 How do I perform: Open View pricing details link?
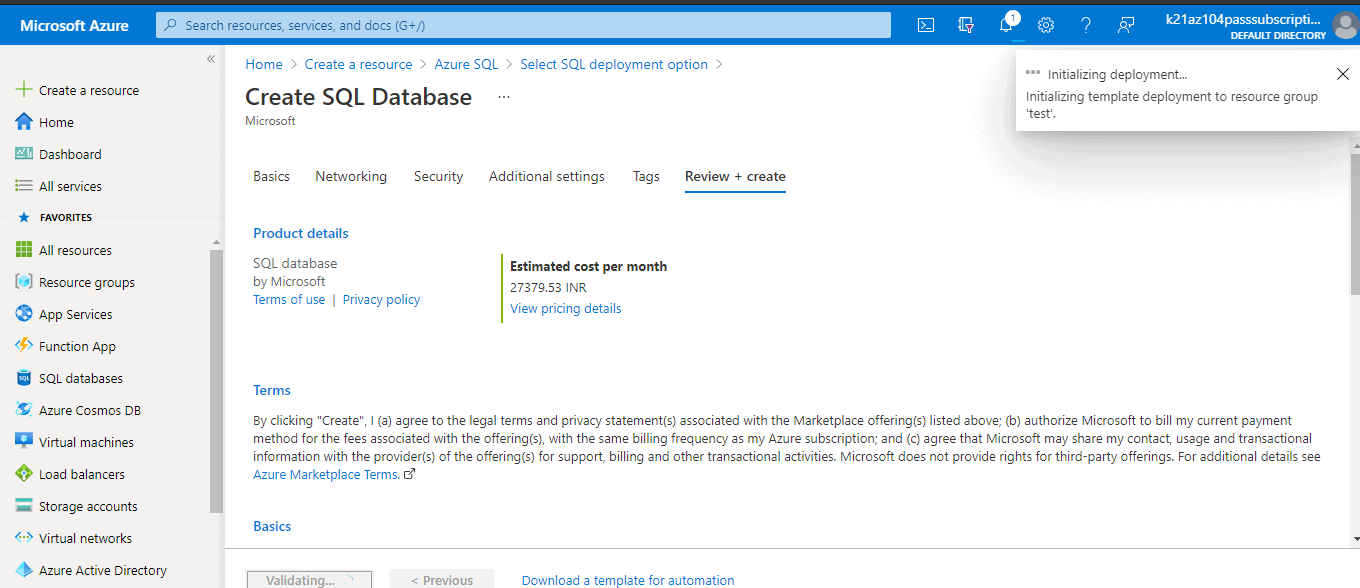[x=565, y=308]
